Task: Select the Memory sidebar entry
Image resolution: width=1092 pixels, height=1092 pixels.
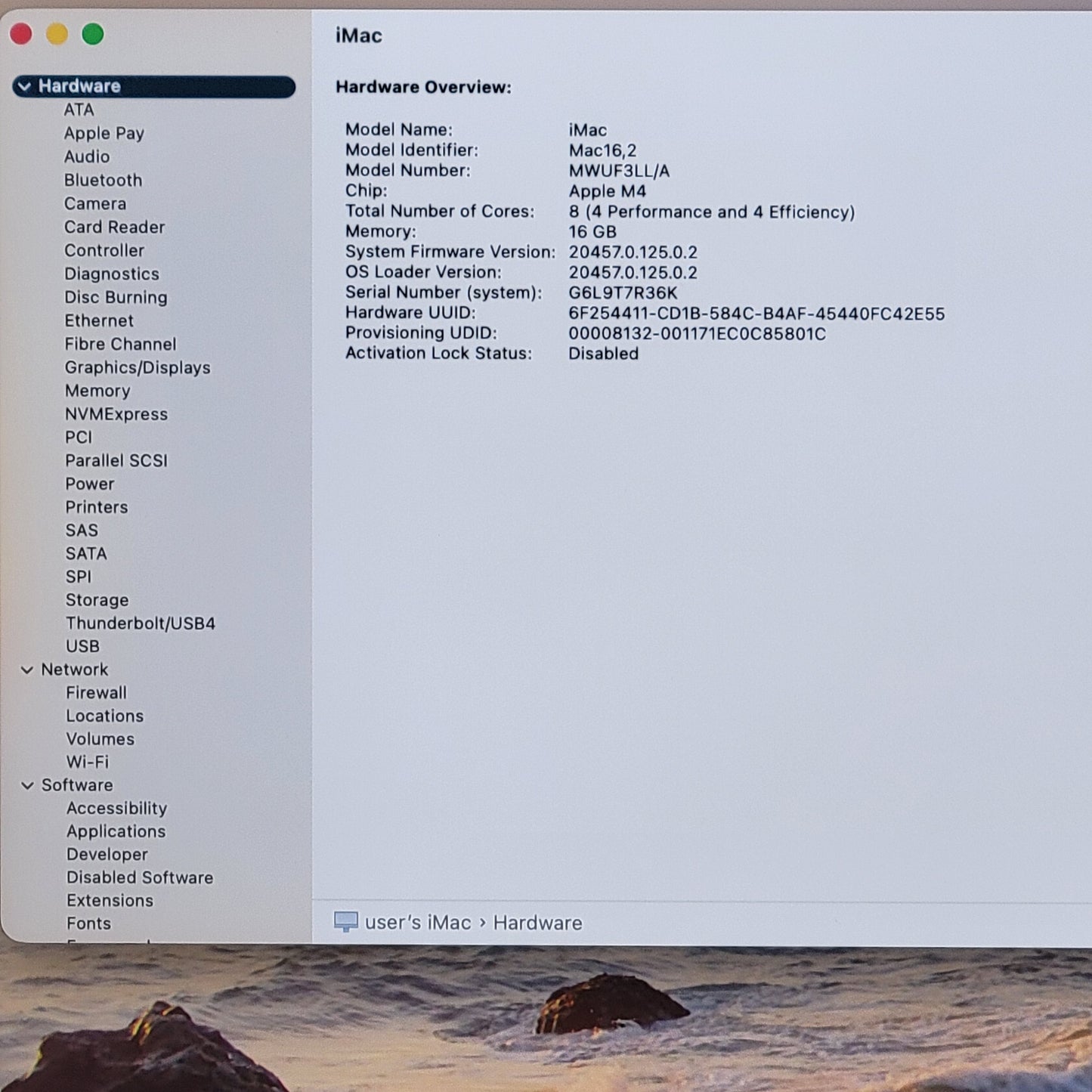Action: pos(97,391)
